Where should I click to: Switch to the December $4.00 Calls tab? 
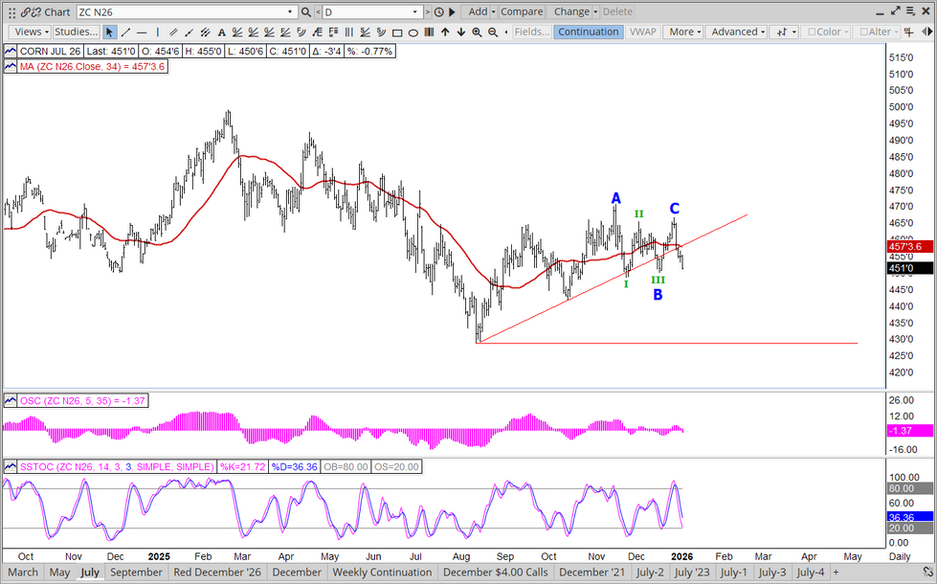pyautogui.click(x=496, y=572)
